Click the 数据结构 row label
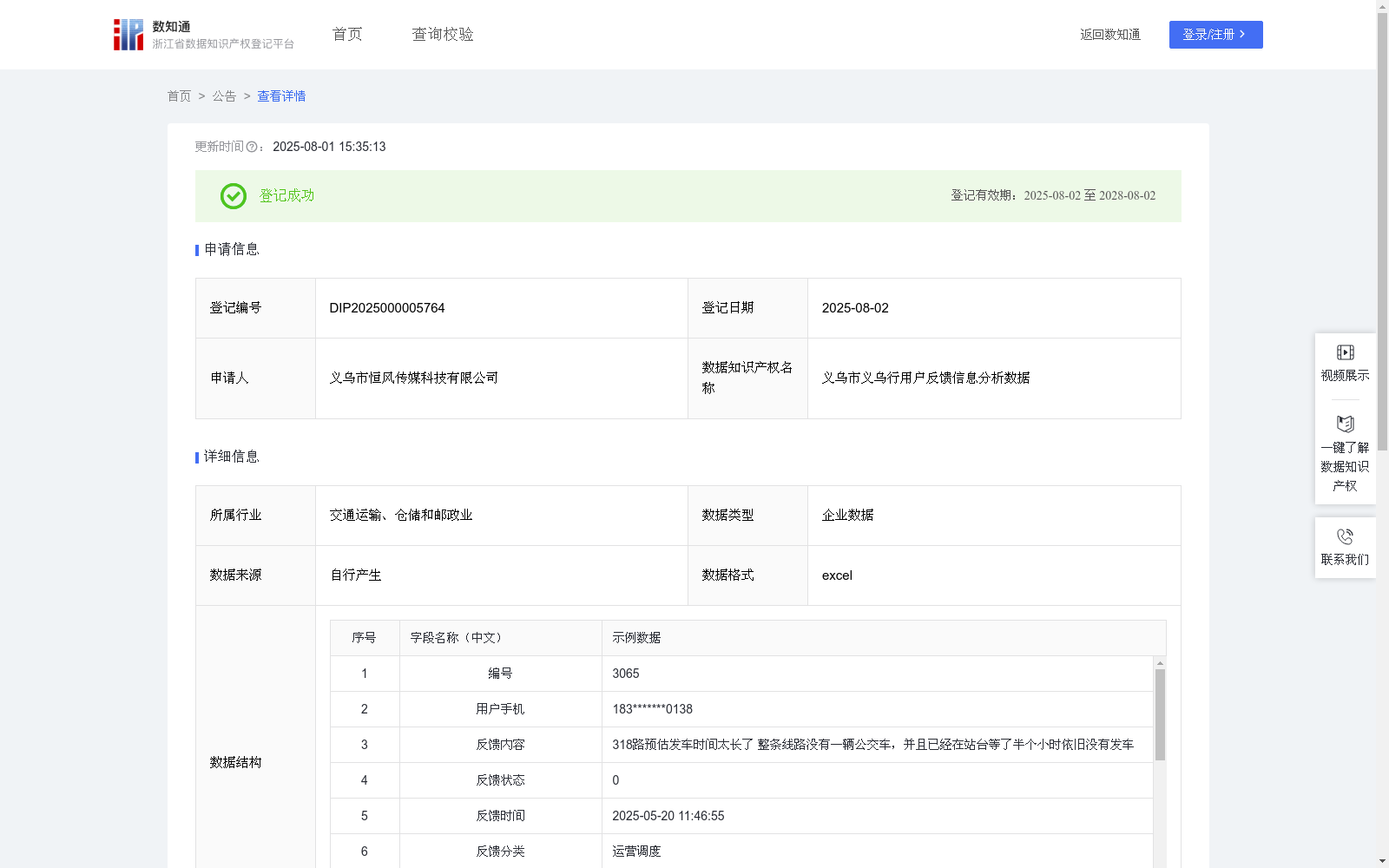 coord(235,762)
